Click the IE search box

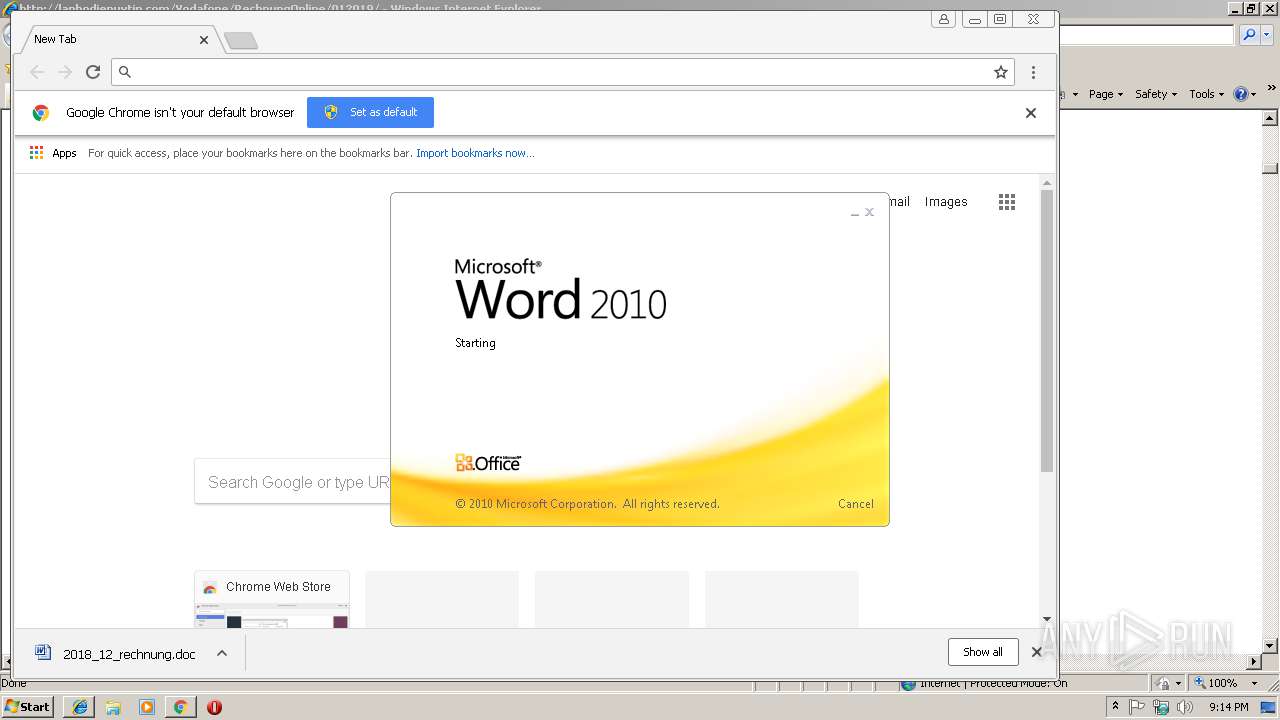pos(1147,35)
